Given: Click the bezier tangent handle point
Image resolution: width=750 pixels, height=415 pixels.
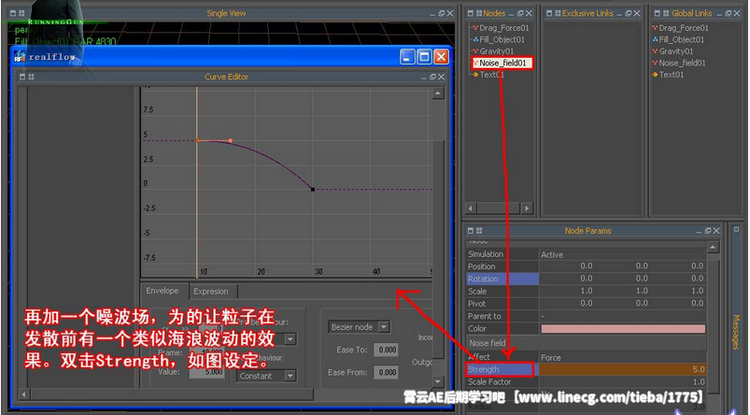Looking at the screenshot, I should point(230,141).
